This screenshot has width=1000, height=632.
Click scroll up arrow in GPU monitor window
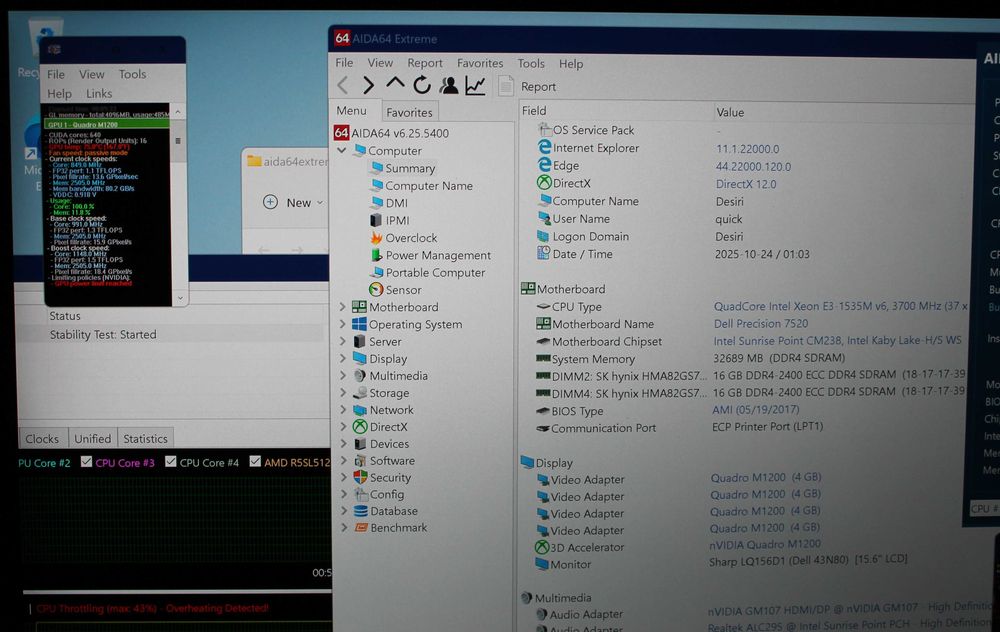pos(178,112)
